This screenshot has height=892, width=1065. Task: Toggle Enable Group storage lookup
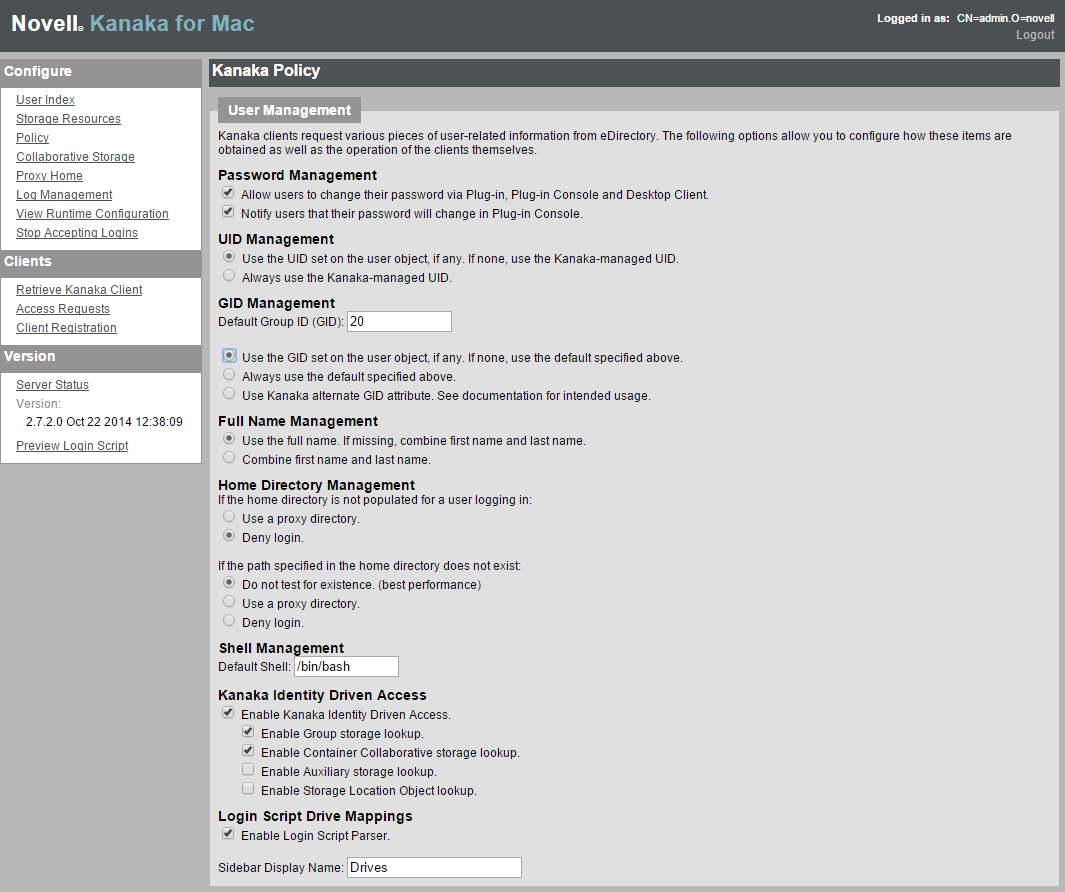(248, 732)
